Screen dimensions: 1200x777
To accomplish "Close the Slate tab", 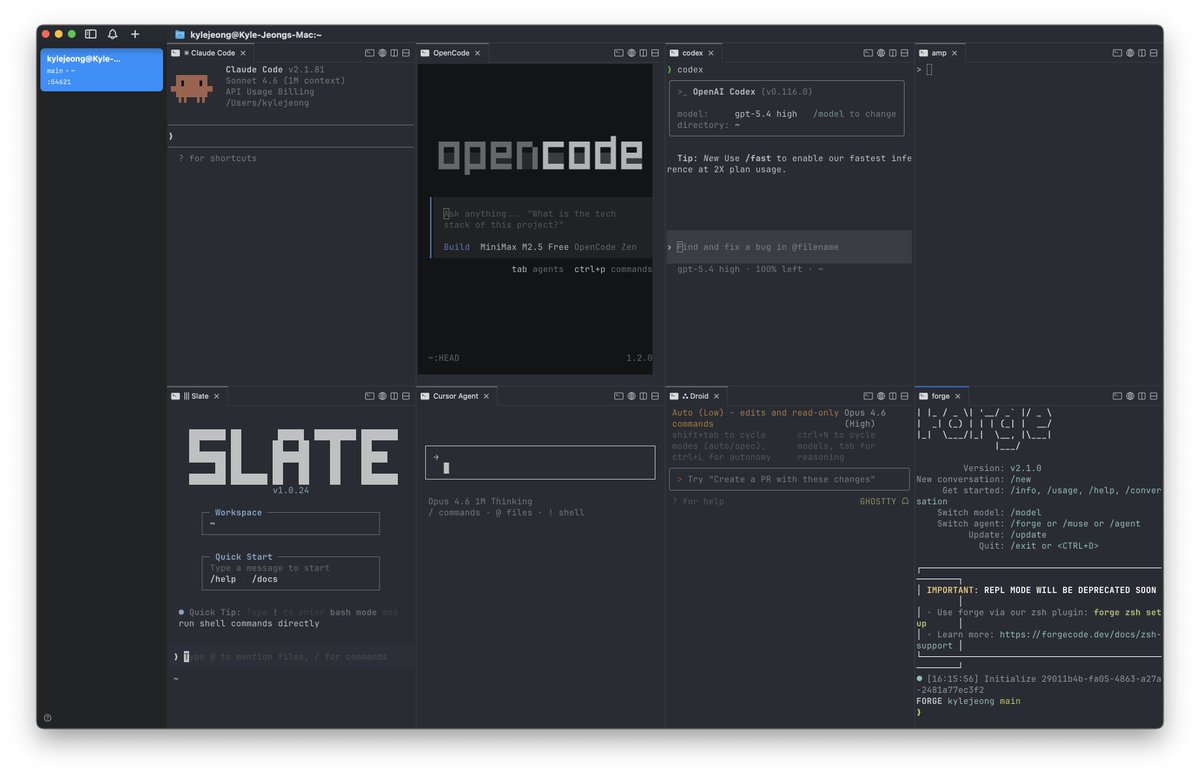I will point(217,396).
